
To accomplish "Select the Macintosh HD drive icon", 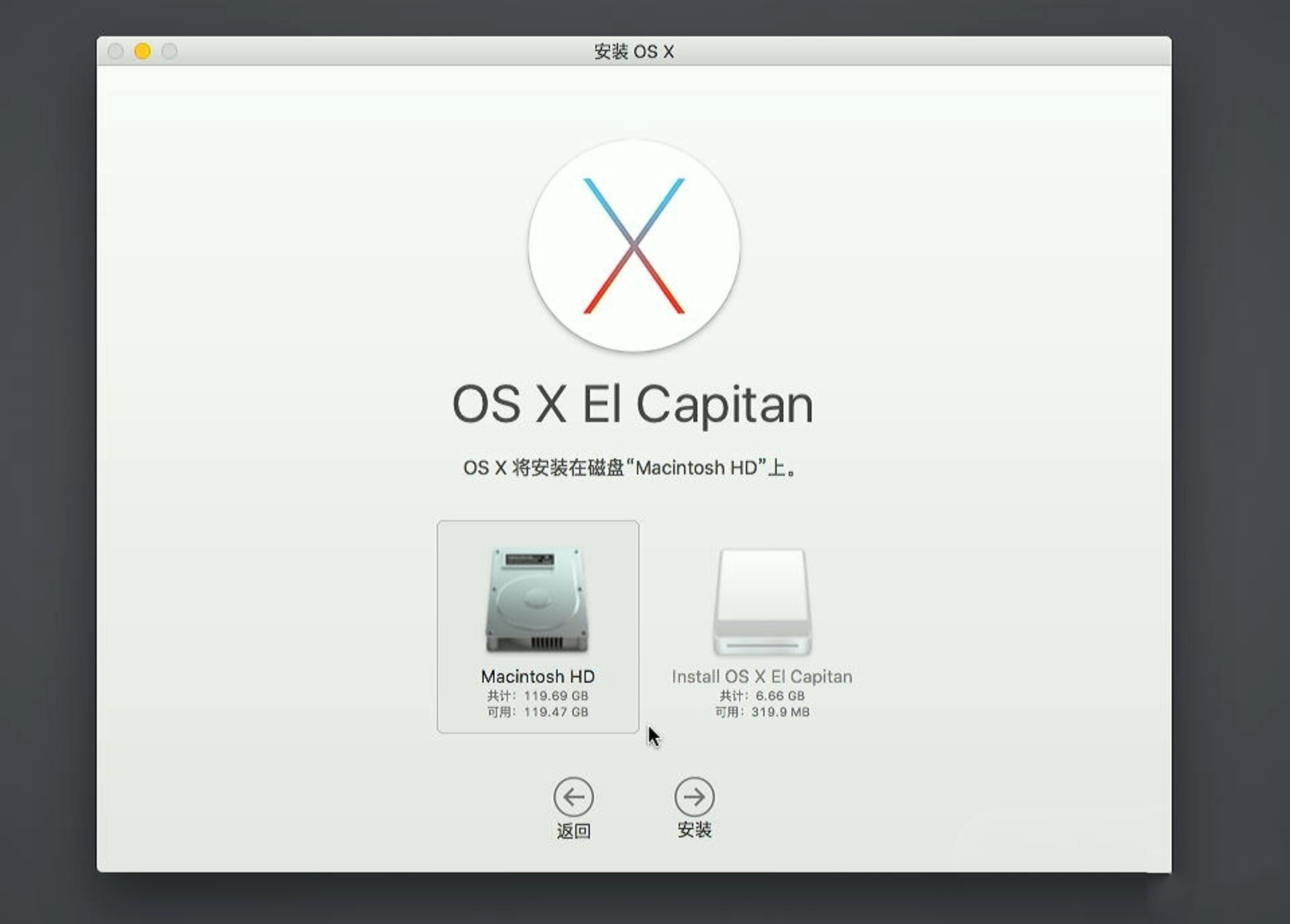I will 537,599.
